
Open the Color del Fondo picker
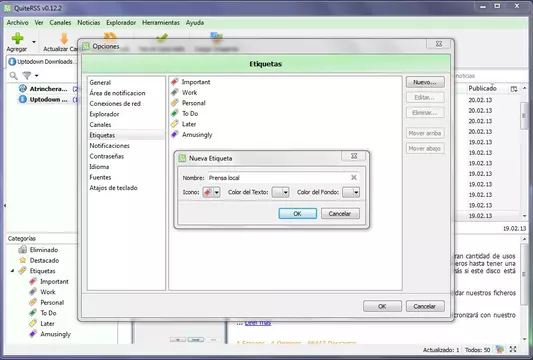coord(351,192)
